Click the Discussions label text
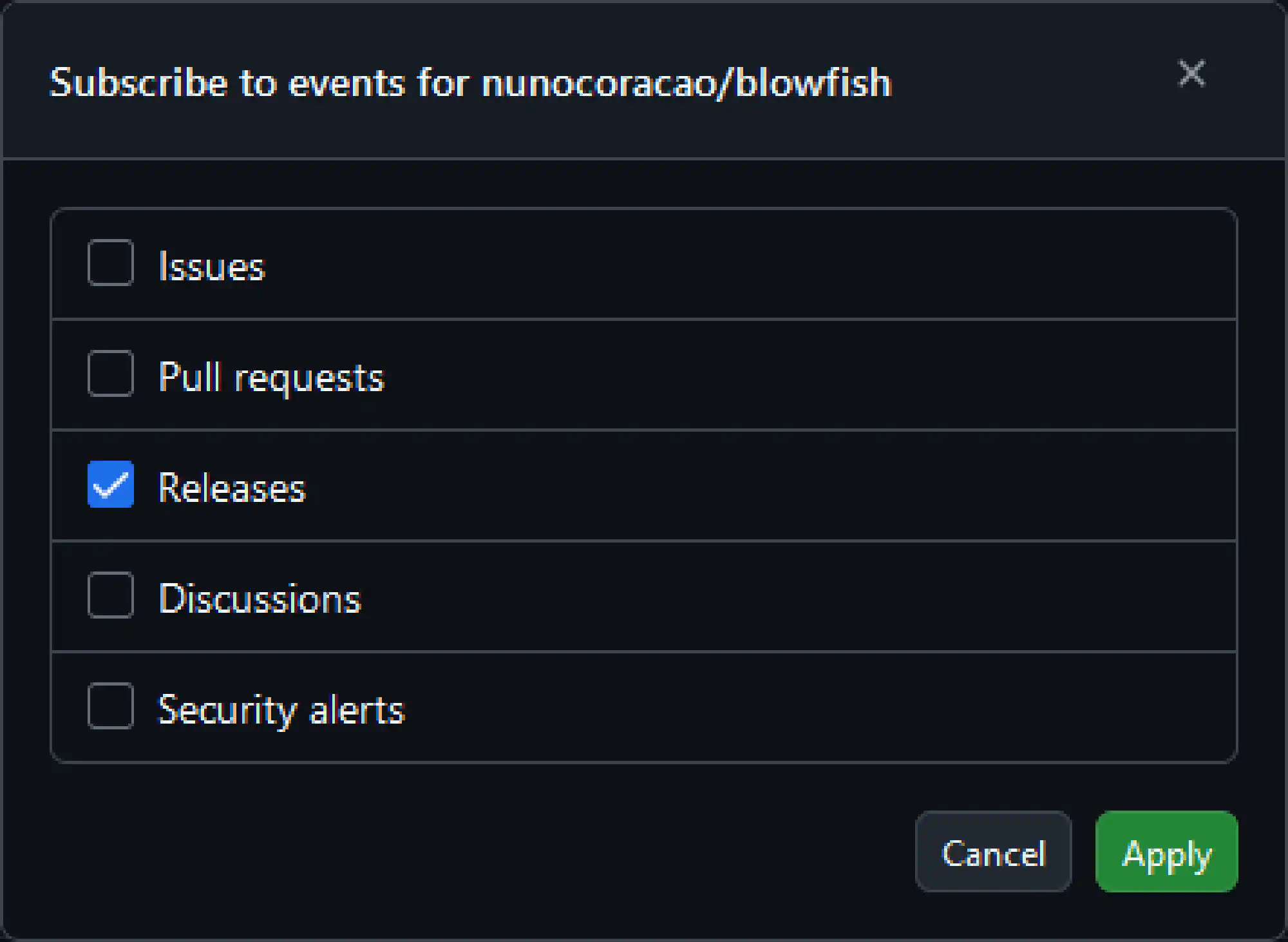This screenshot has height=942, width=1288. click(260, 599)
